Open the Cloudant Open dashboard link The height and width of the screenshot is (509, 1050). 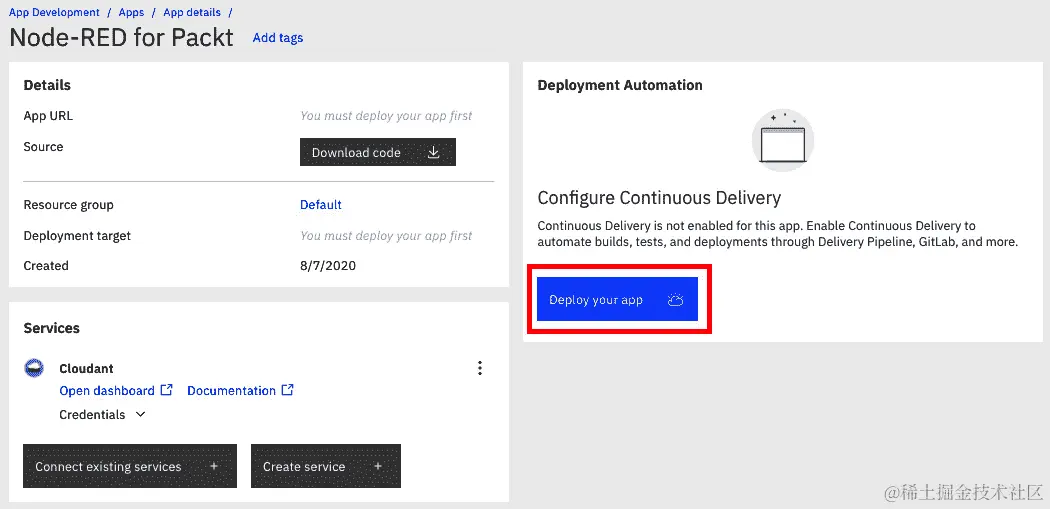click(x=107, y=390)
